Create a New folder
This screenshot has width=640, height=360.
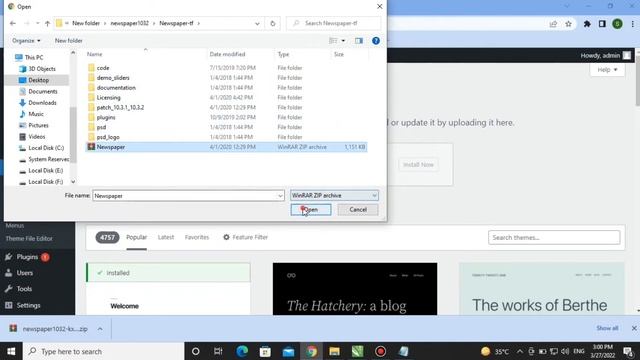(x=69, y=40)
